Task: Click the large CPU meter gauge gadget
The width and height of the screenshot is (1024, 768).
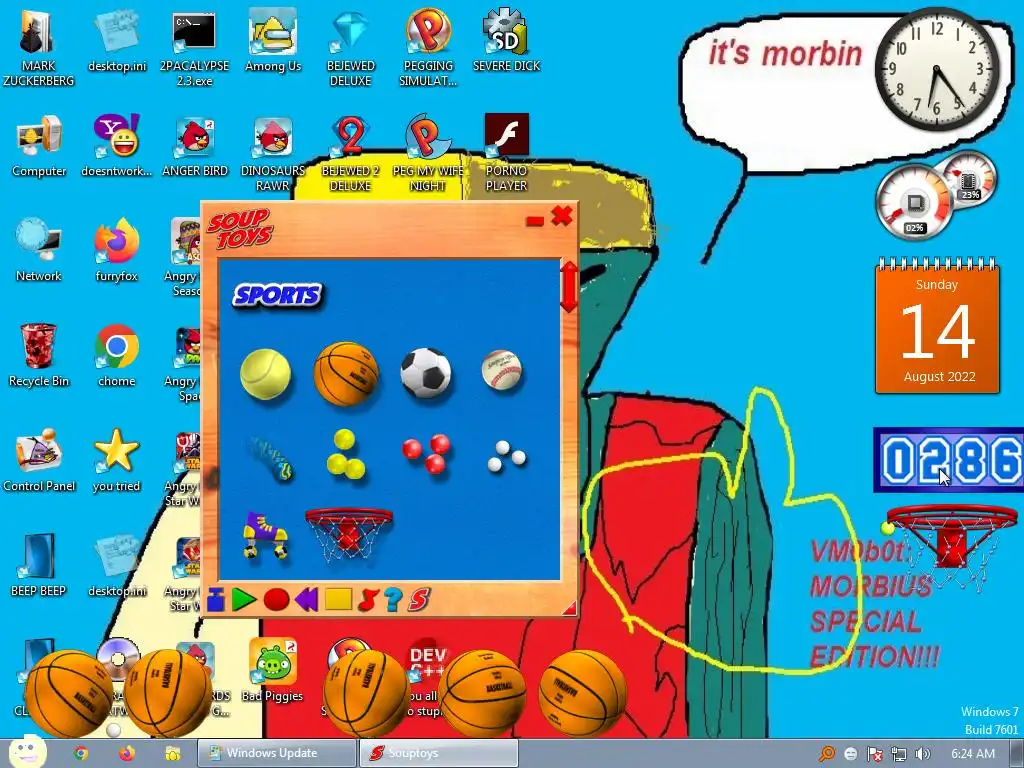Action: (x=914, y=203)
